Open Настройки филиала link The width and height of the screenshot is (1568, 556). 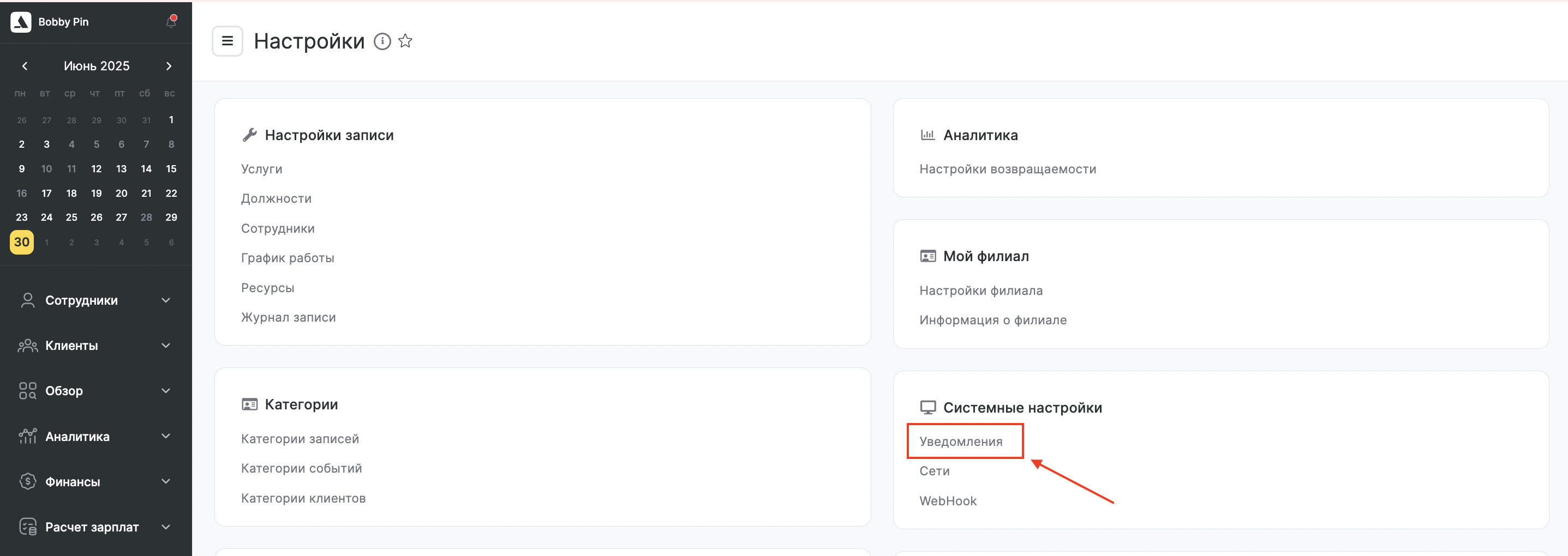(980, 291)
